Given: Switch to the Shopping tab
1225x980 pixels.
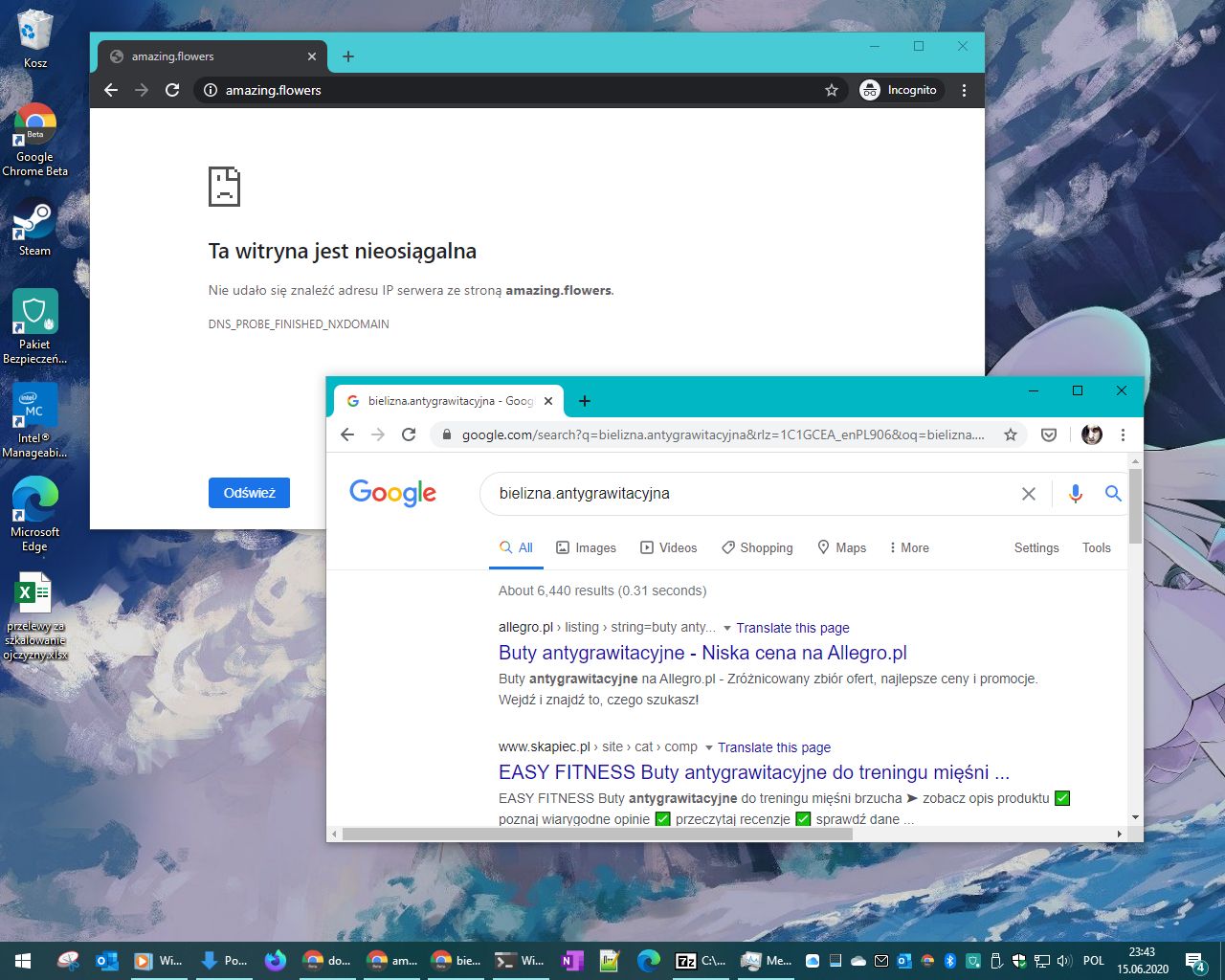Looking at the screenshot, I should [x=757, y=547].
